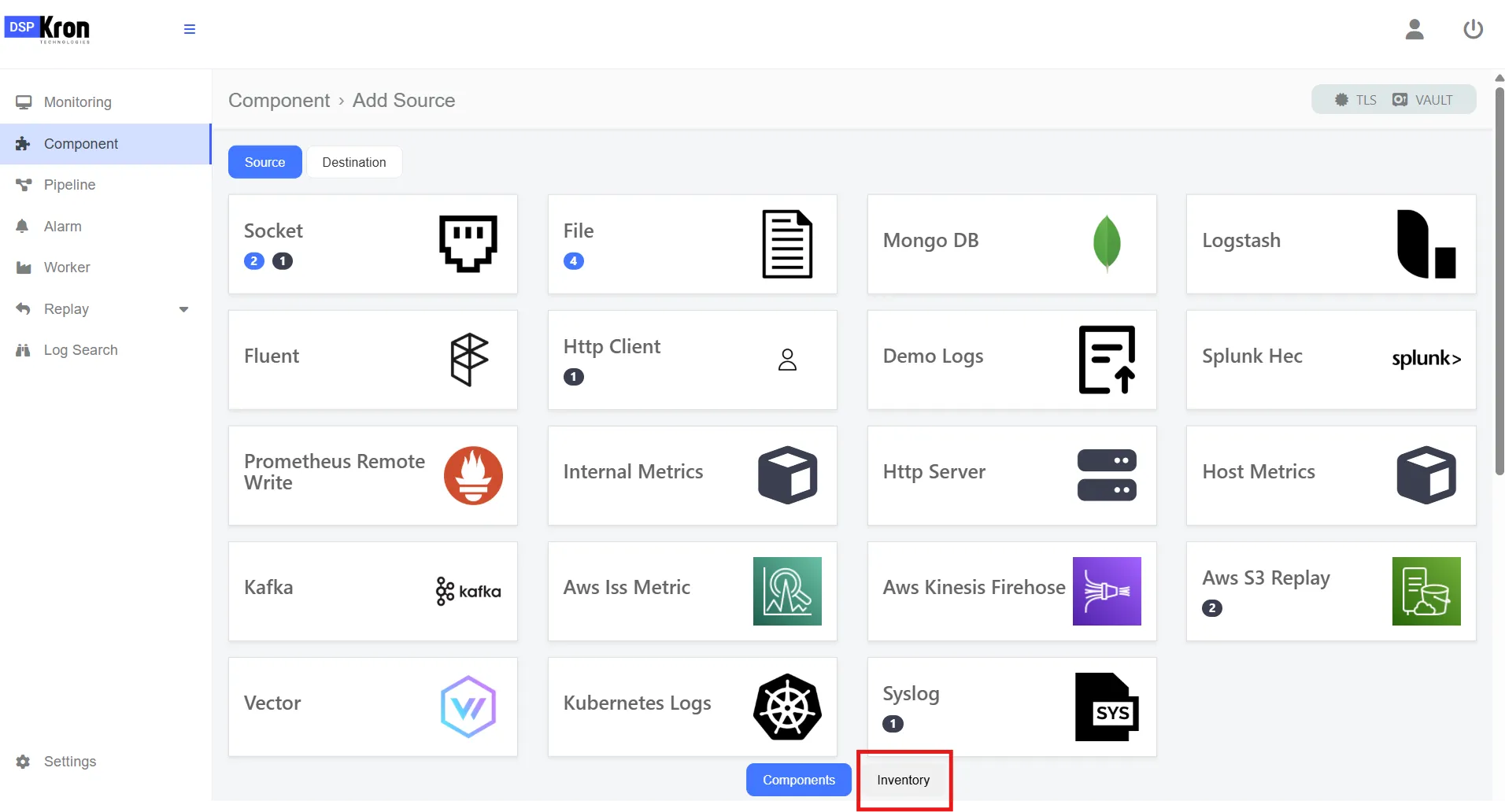Image resolution: width=1505 pixels, height=812 pixels.
Task: Select the Http Server title
Action: click(x=934, y=472)
